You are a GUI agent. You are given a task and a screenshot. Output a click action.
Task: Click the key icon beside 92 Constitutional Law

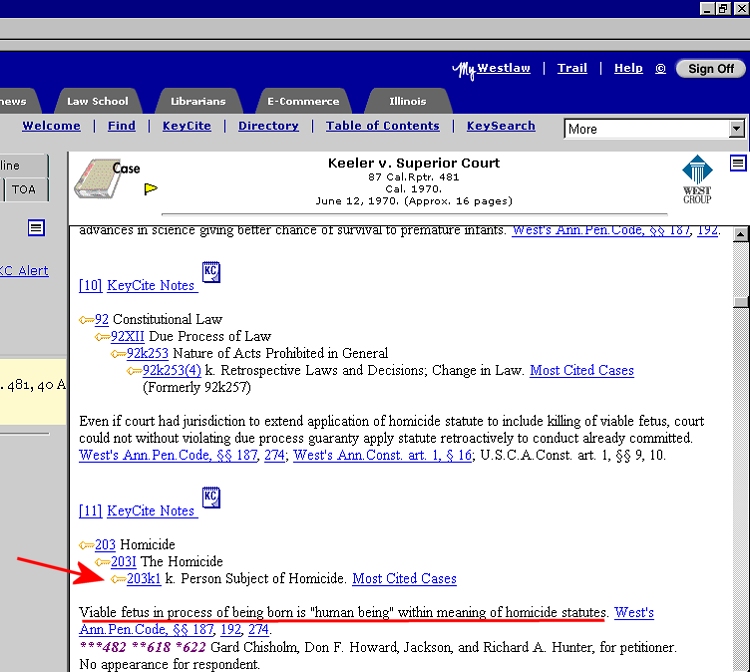[87, 319]
